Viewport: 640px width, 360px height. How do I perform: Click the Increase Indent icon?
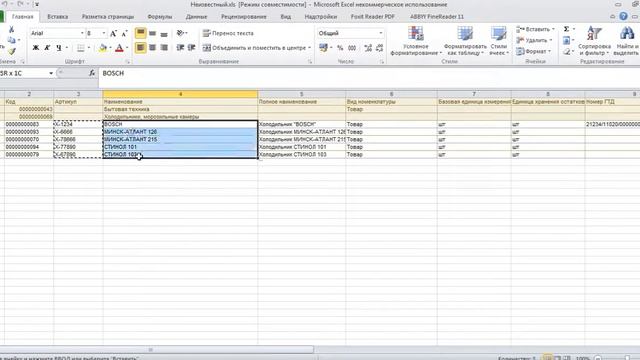[x=191, y=48]
